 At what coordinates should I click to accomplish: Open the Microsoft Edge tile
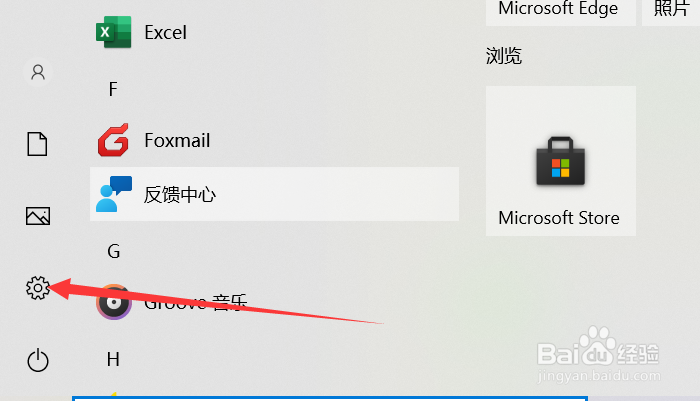pyautogui.click(x=561, y=12)
